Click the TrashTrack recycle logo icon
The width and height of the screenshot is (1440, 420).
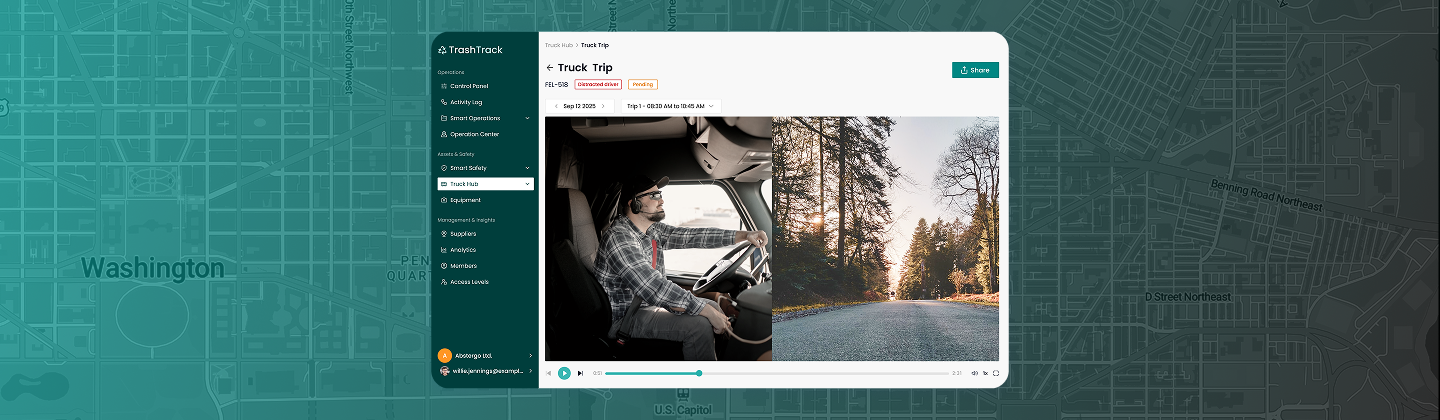(442, 50)
